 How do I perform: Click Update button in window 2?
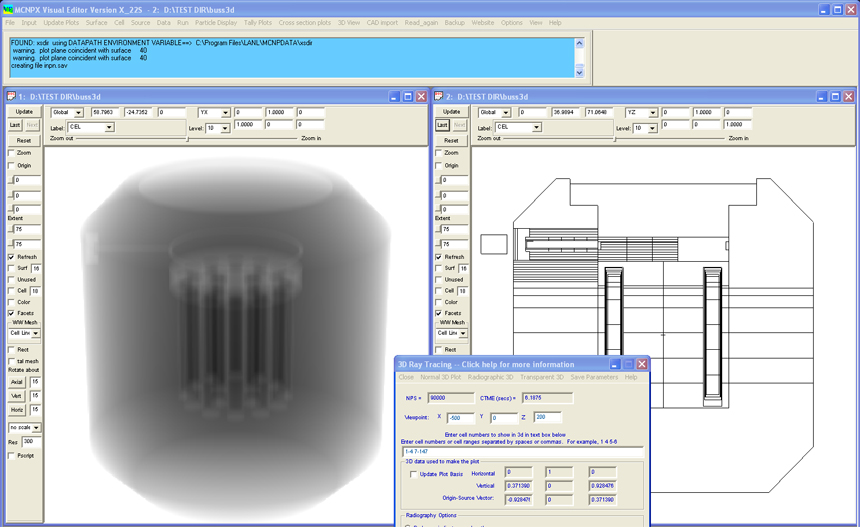click(x=451, y=111)
